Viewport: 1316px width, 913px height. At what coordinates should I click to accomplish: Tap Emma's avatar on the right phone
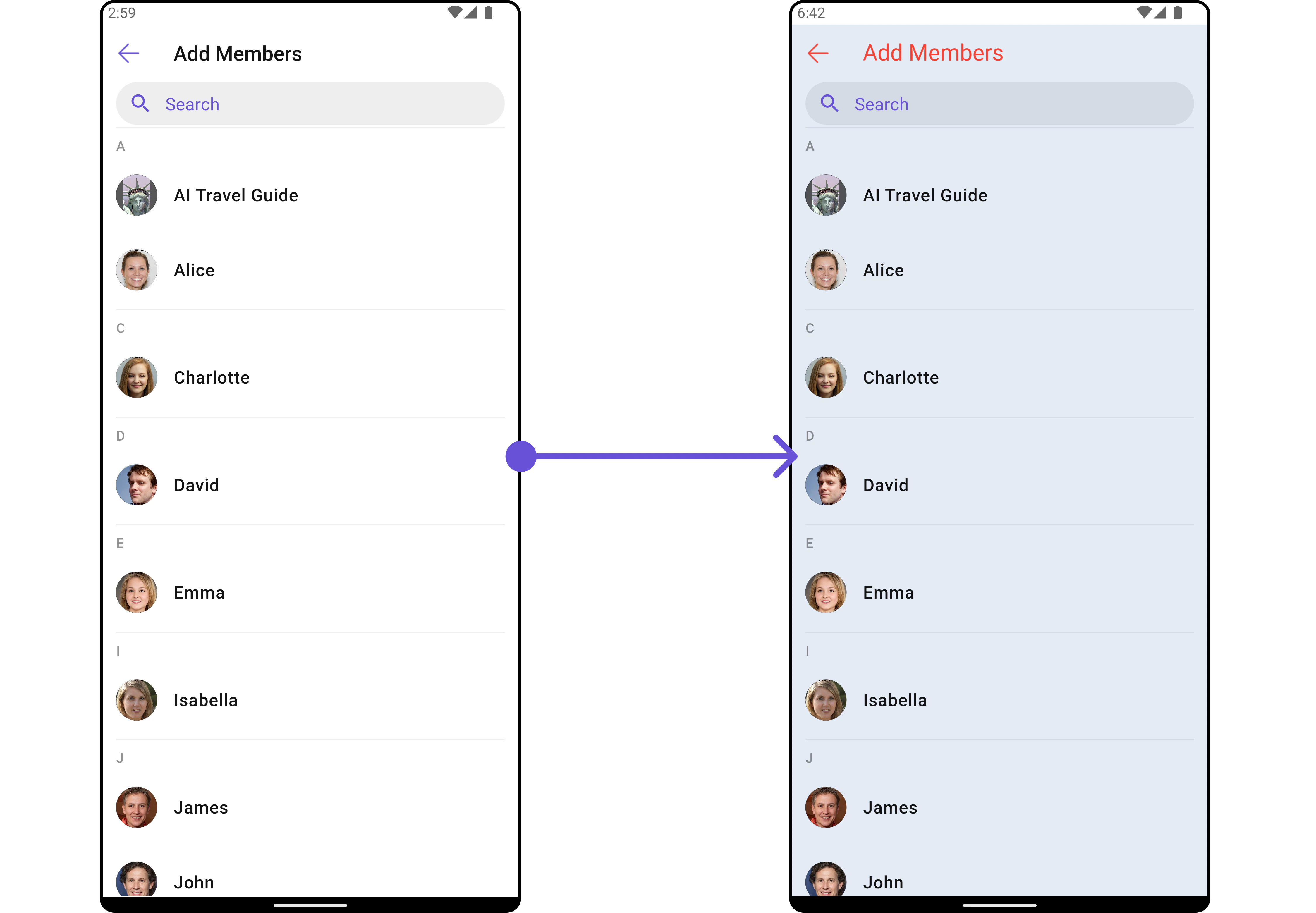click(x=826, y=593)
